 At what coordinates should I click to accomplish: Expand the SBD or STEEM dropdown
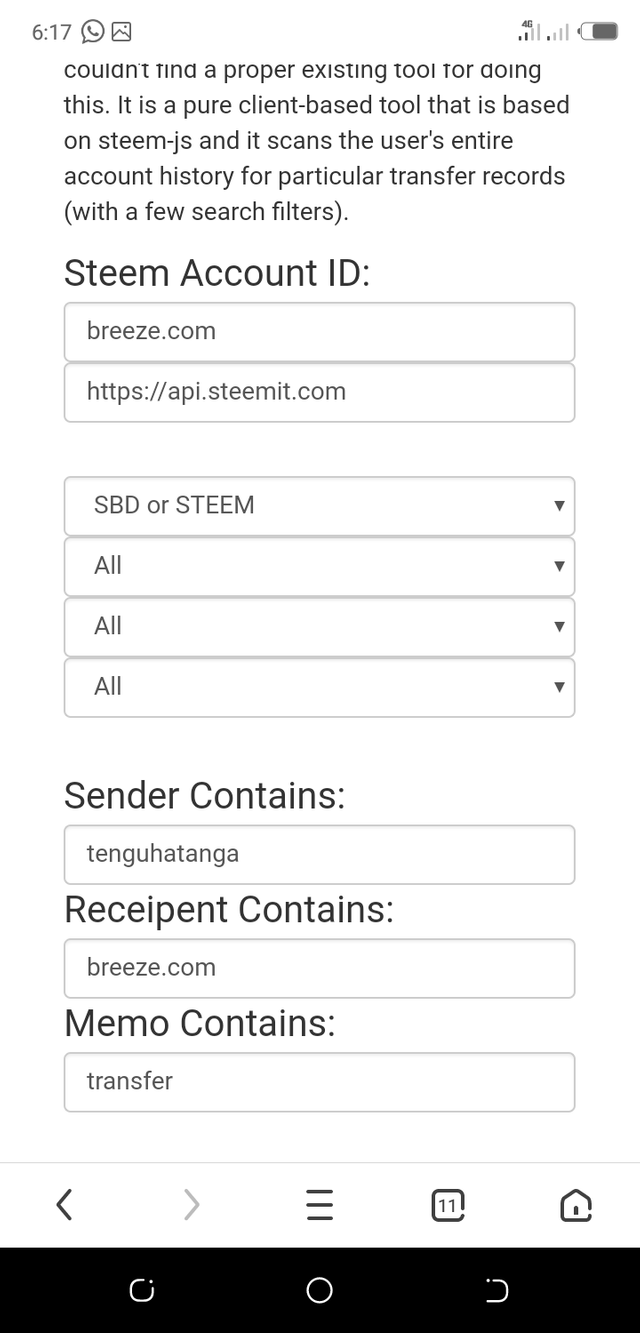click(319, 506)
